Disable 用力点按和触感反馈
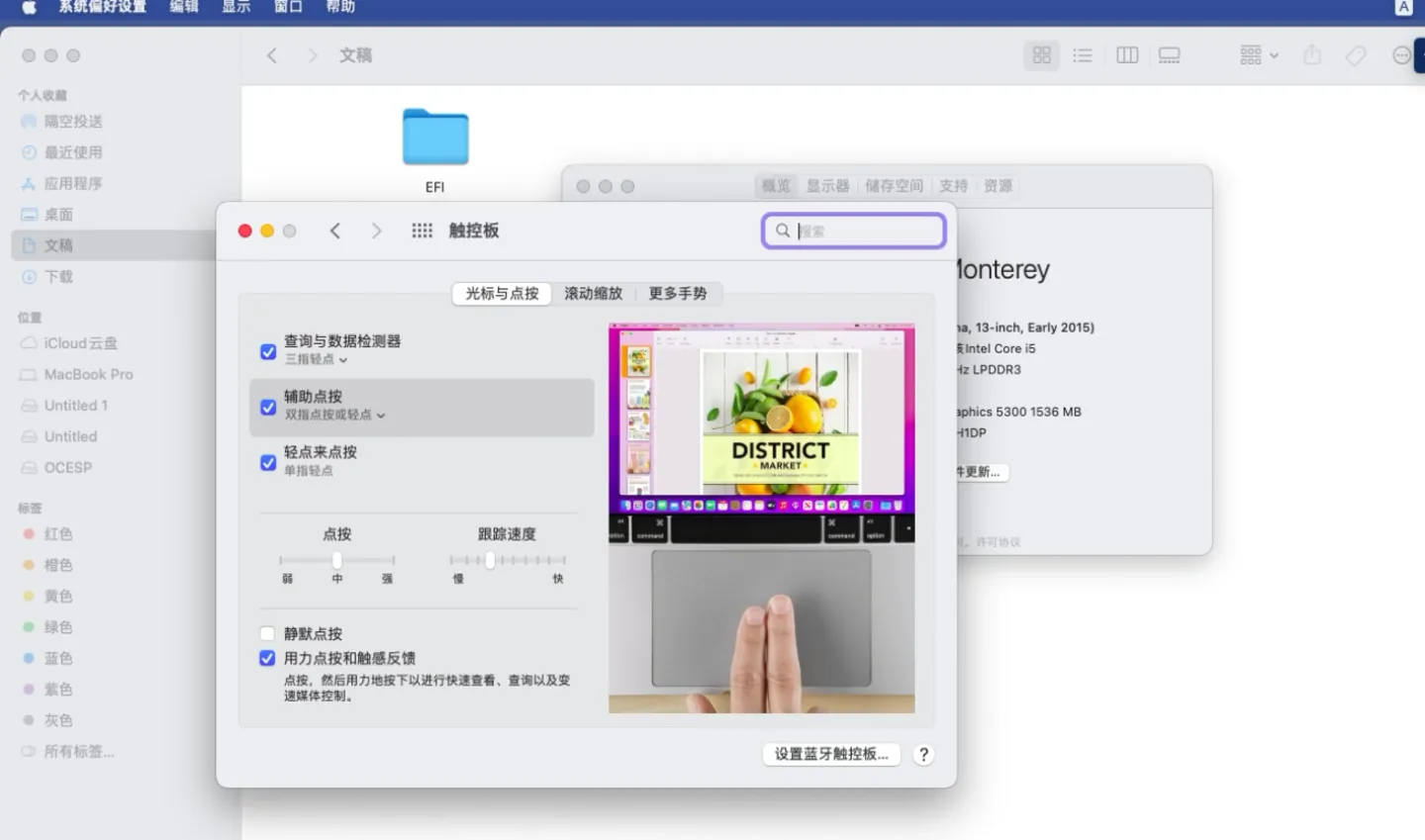The image size is (1425, 840). 267,658
